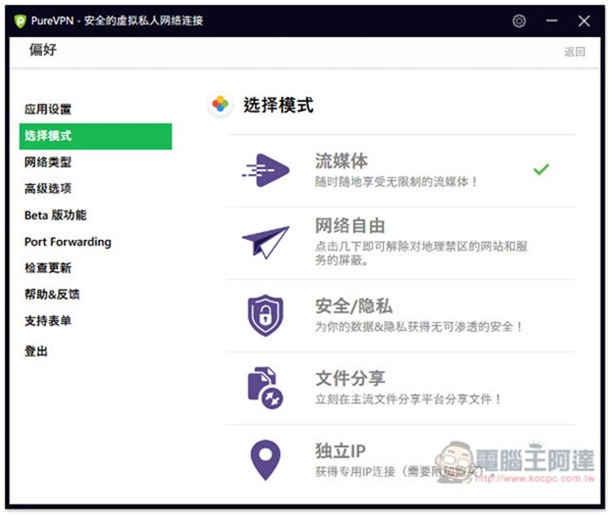Click the green checkmark beside 流媒体
The width and height of the screenshot is (610, 515).
(x=541, y=169)
